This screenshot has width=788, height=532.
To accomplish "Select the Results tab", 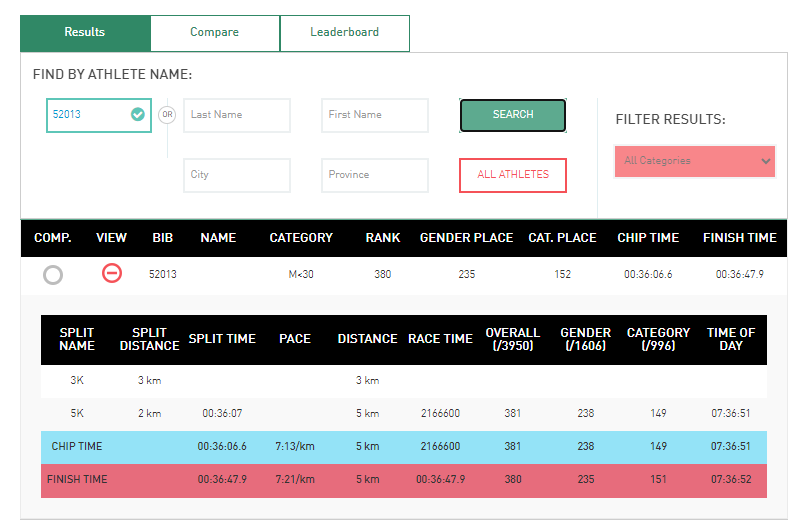I will (85, 33).
